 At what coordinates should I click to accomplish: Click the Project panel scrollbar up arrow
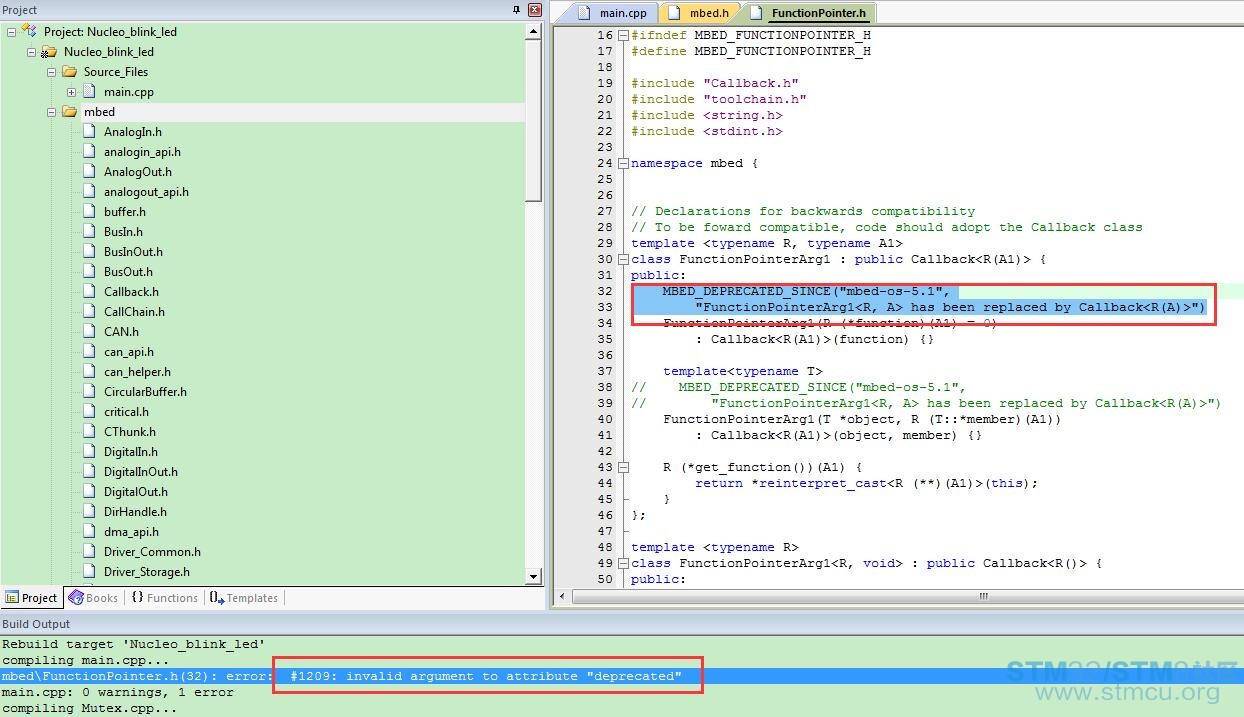[x=533, y=32]
